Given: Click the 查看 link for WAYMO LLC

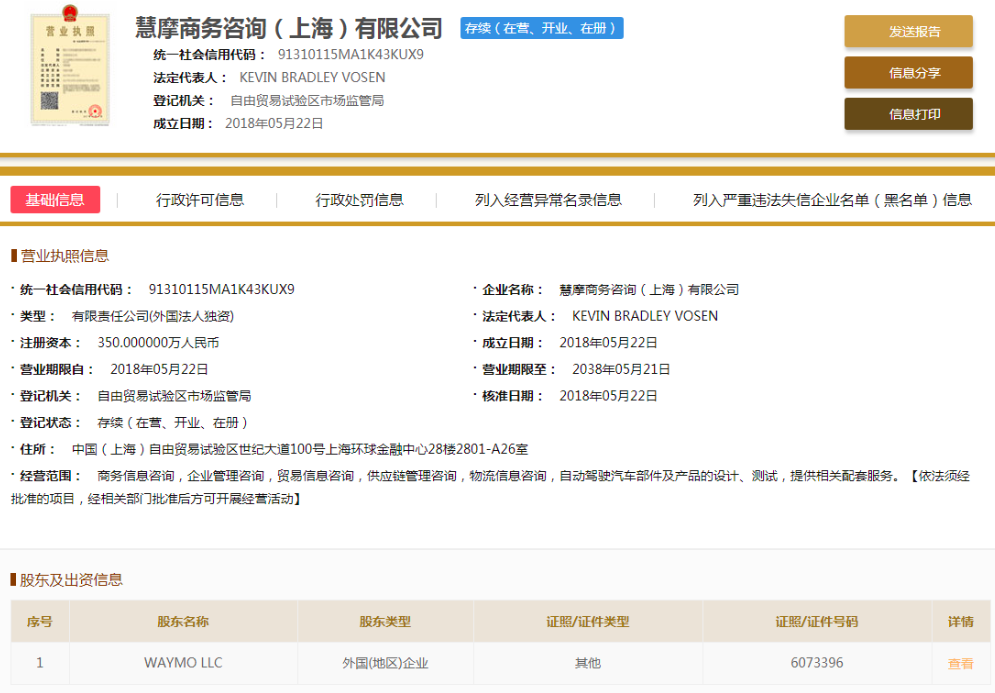Looking at the screenshot, I should click(x=960, y=663).
